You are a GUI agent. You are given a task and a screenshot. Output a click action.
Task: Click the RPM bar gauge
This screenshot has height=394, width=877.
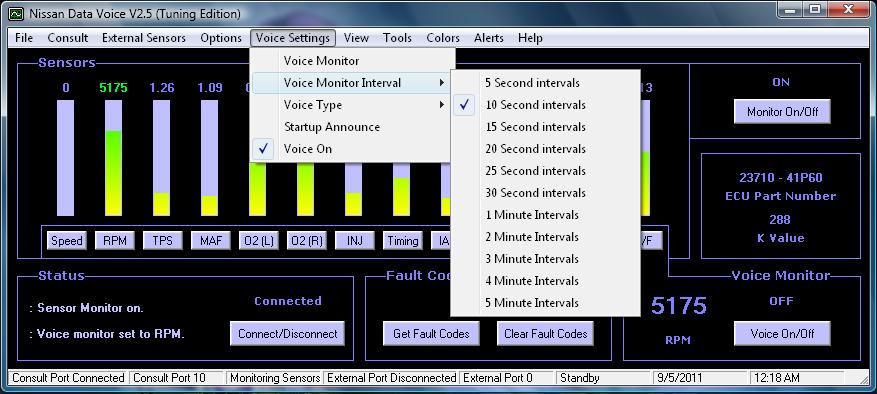[x=114, y=158]
